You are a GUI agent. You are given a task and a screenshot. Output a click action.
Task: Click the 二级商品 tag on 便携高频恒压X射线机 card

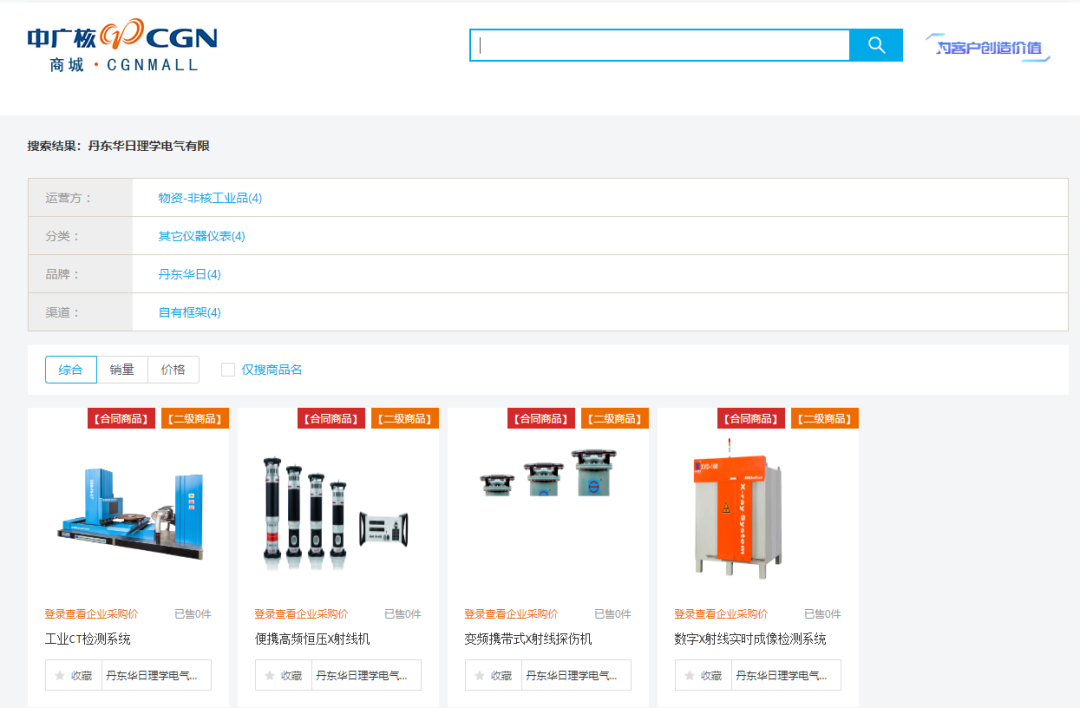(405, 419)
